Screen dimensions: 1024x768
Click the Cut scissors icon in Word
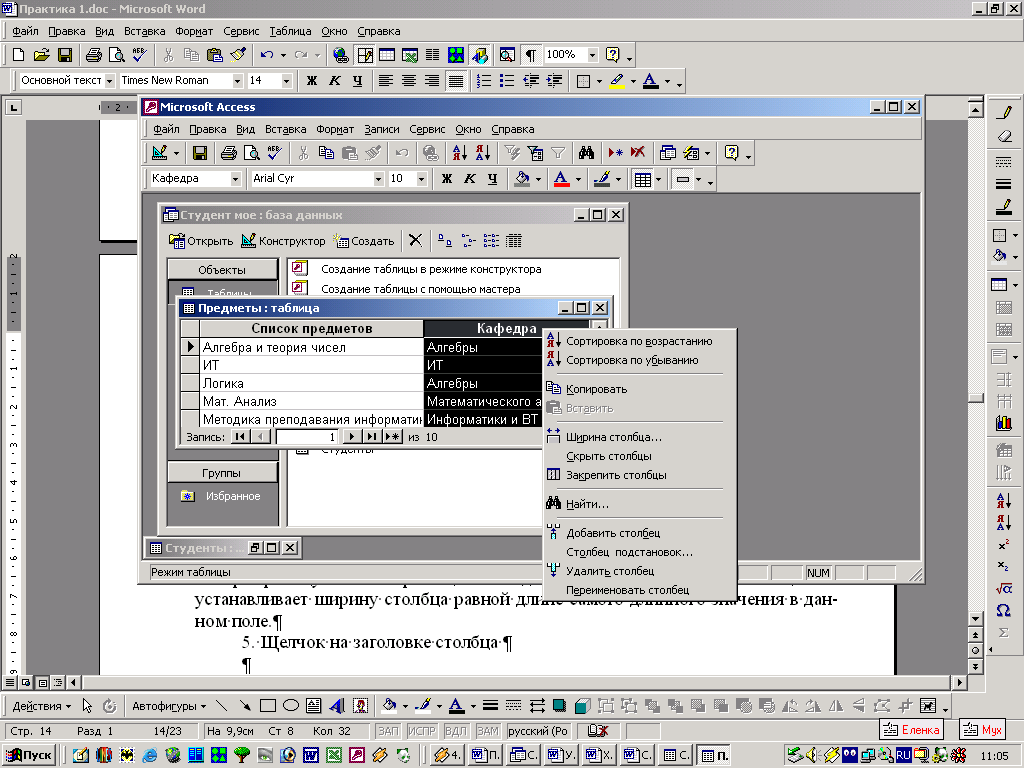(168, 55)
